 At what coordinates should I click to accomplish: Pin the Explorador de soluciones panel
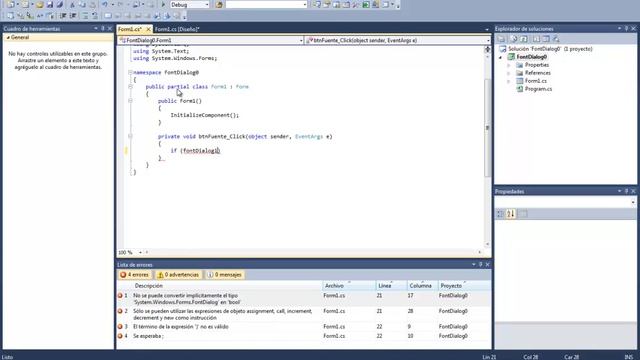coord(626,29)
